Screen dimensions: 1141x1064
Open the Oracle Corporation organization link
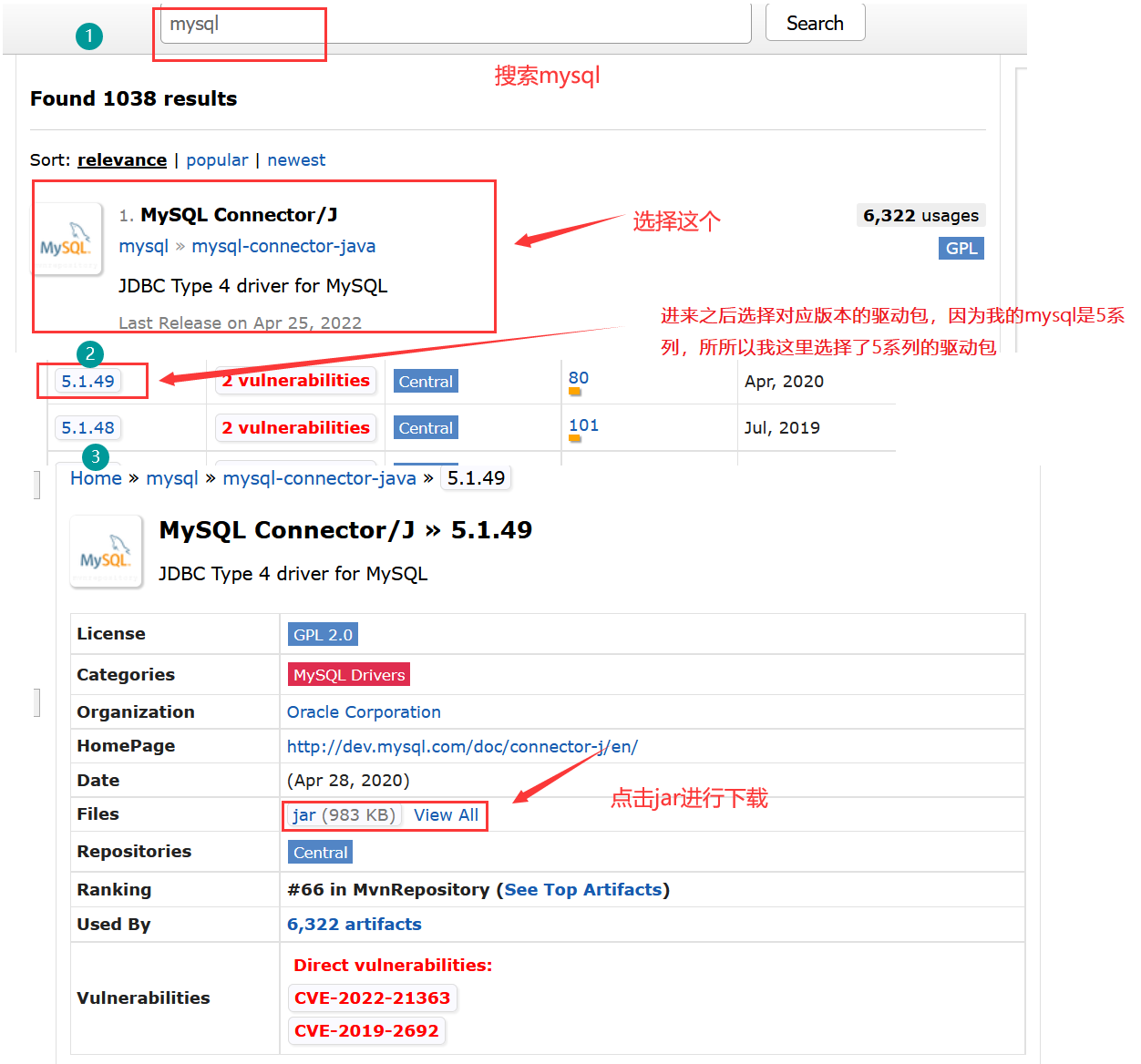(364, 712)
